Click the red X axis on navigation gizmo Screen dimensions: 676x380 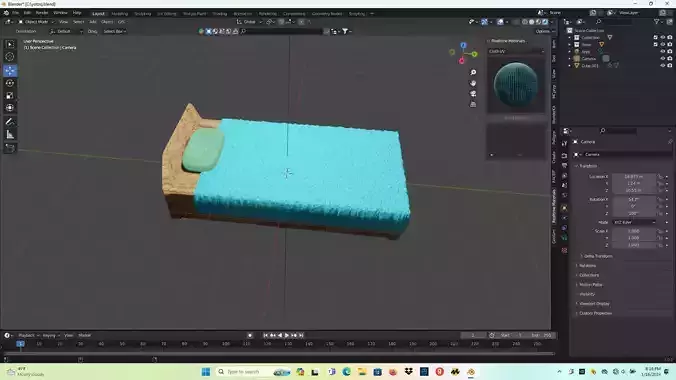point(462,61)
